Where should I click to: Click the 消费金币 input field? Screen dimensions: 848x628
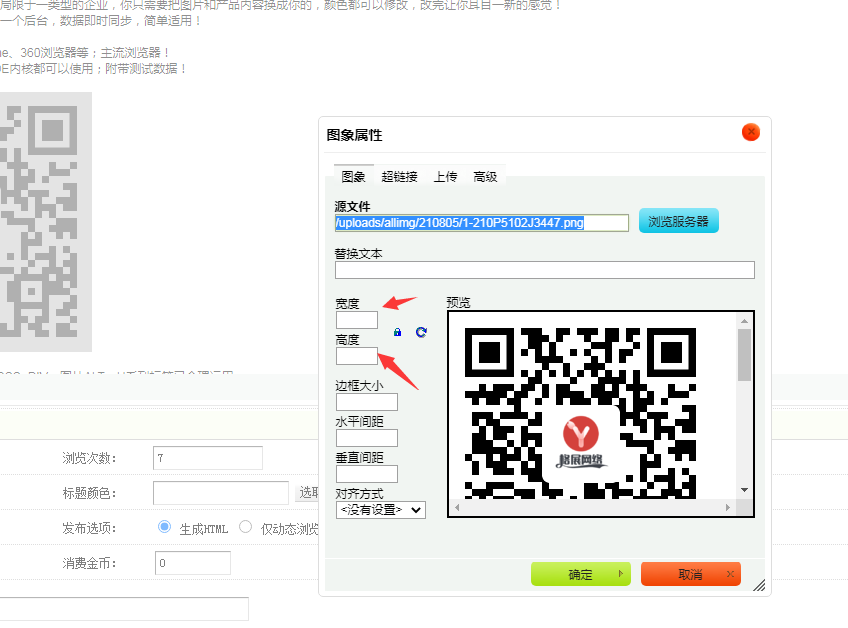point(193,563)
